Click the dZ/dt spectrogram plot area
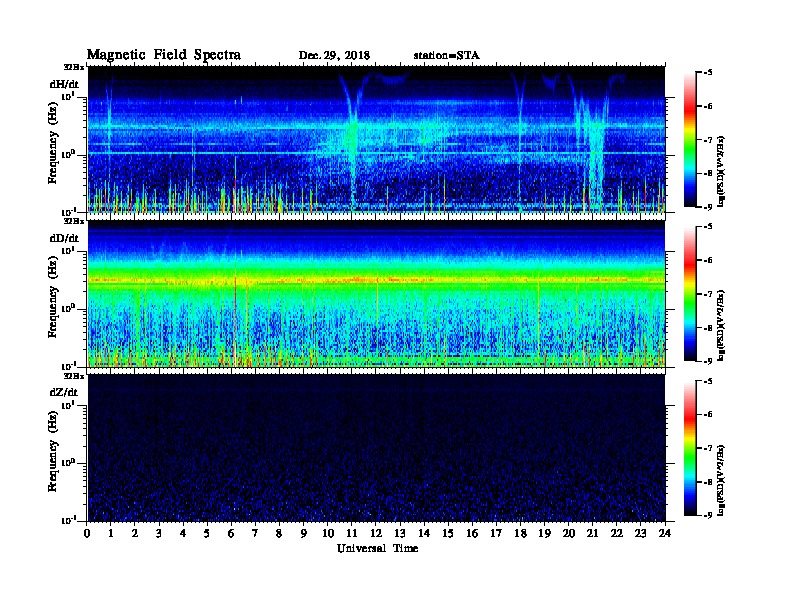This screenshot has width=792, height=612. (x=376, y=447)
